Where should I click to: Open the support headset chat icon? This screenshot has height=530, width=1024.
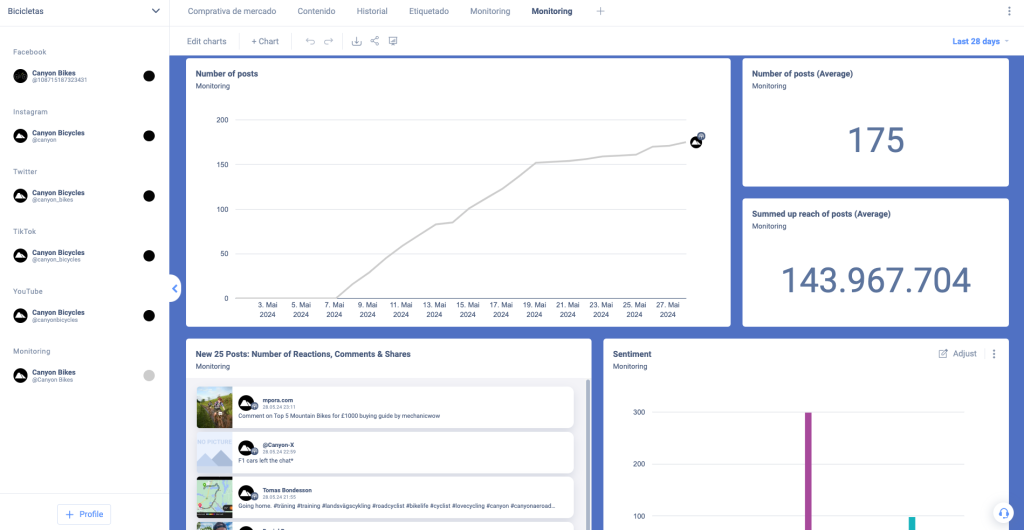pos(1003,512)
